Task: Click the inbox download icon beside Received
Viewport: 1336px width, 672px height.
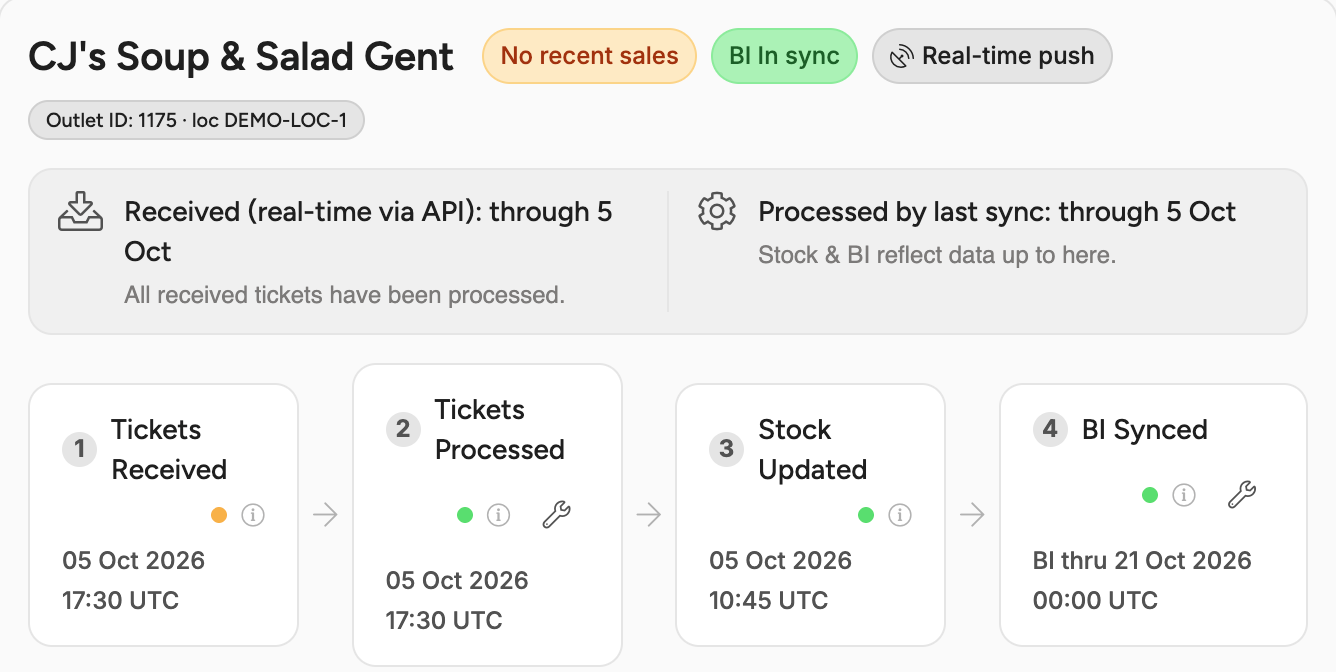Action: point(80,212)
